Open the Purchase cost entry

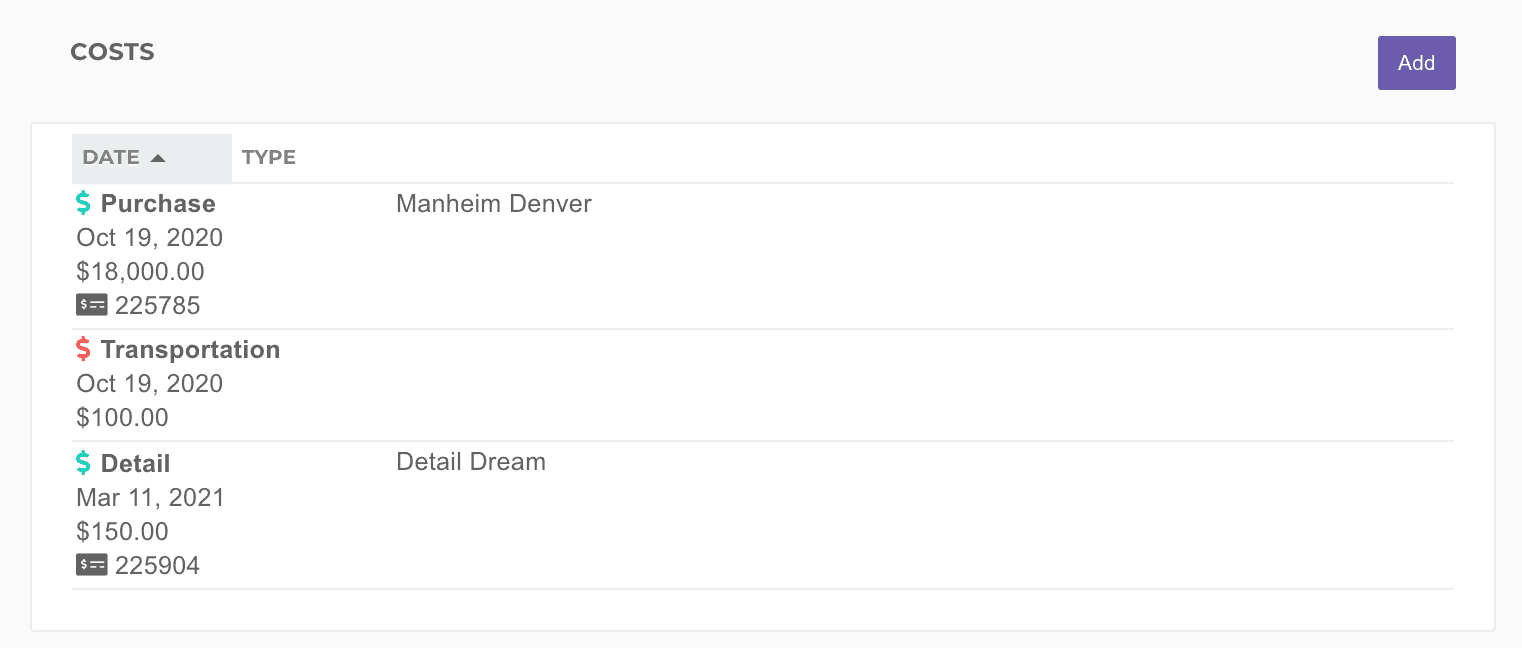click(x=158, y=204)
